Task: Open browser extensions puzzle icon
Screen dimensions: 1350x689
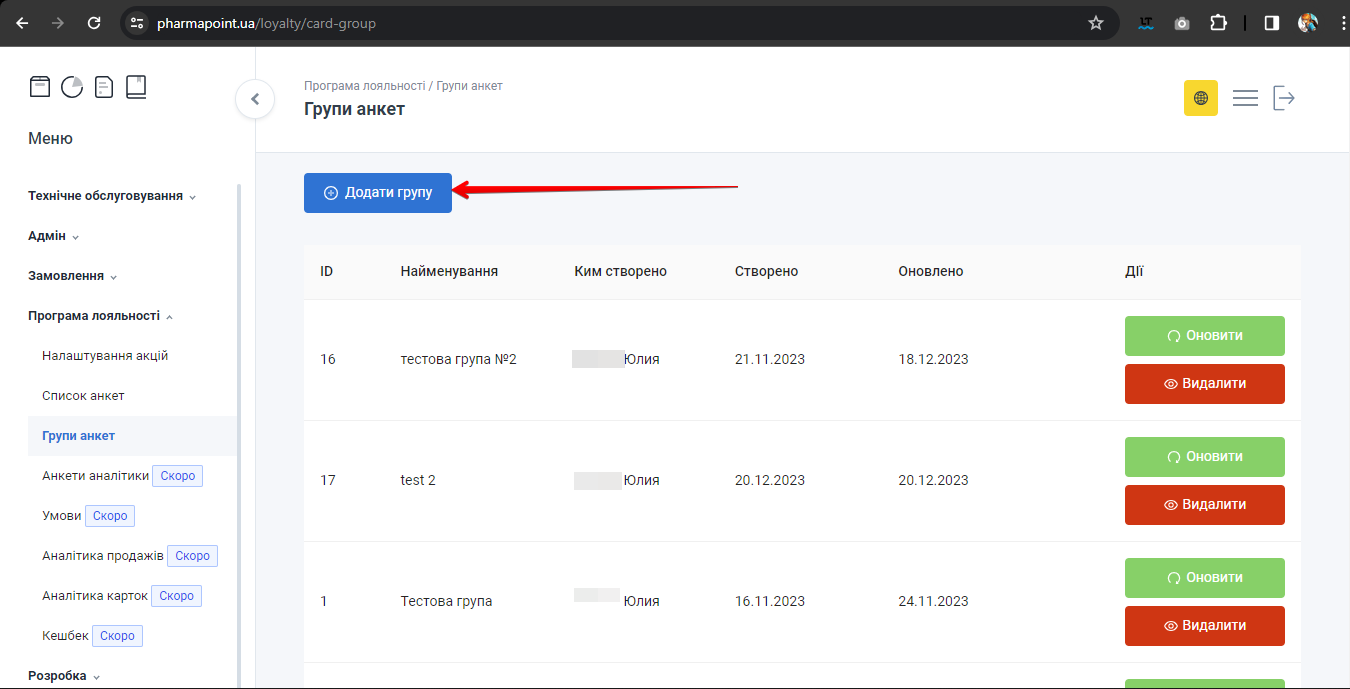Action: tap(1218, 23)
